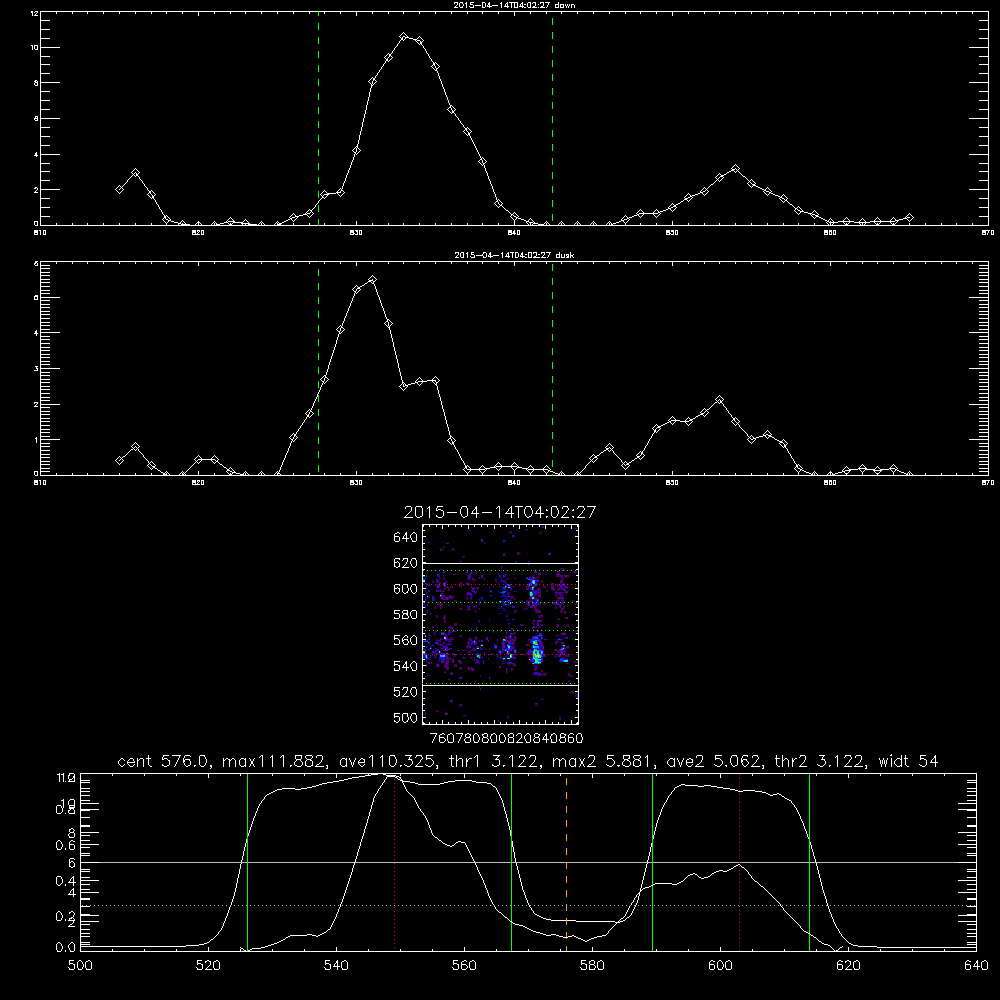Click the 'ave110.325' value in stats line

point(385,761)
